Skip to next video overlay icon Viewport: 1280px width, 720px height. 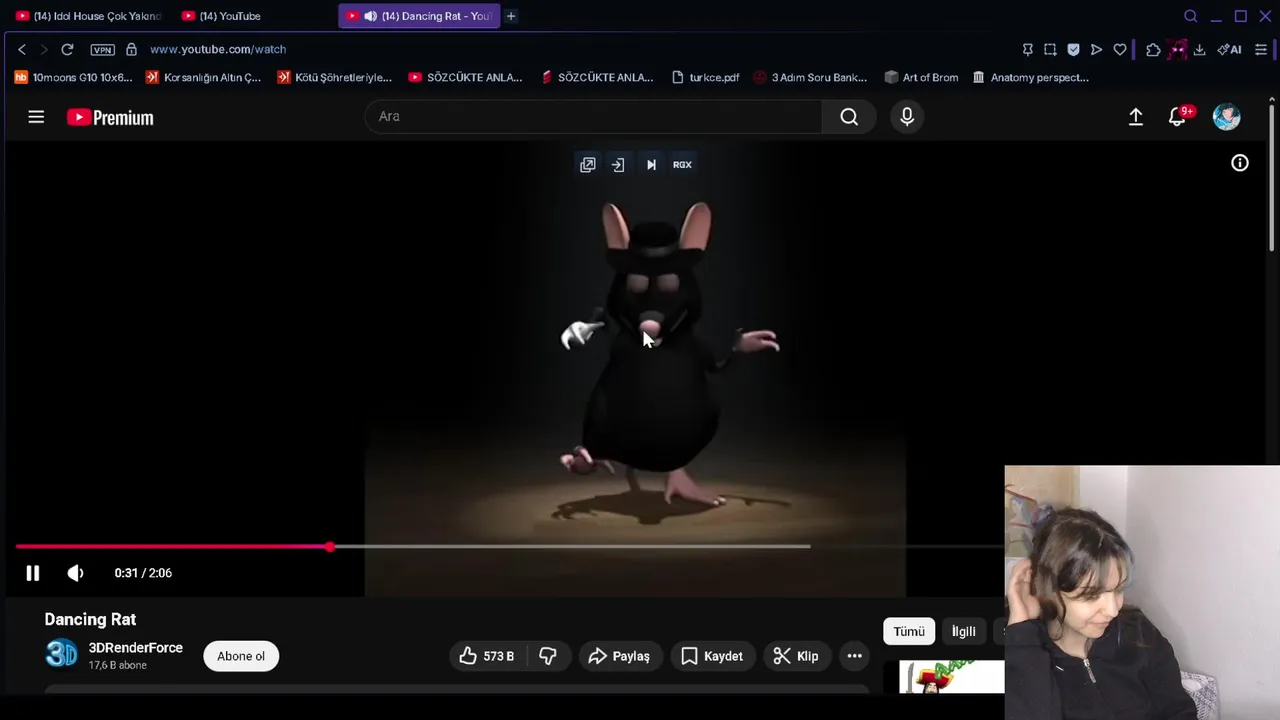tap(651, 165)
